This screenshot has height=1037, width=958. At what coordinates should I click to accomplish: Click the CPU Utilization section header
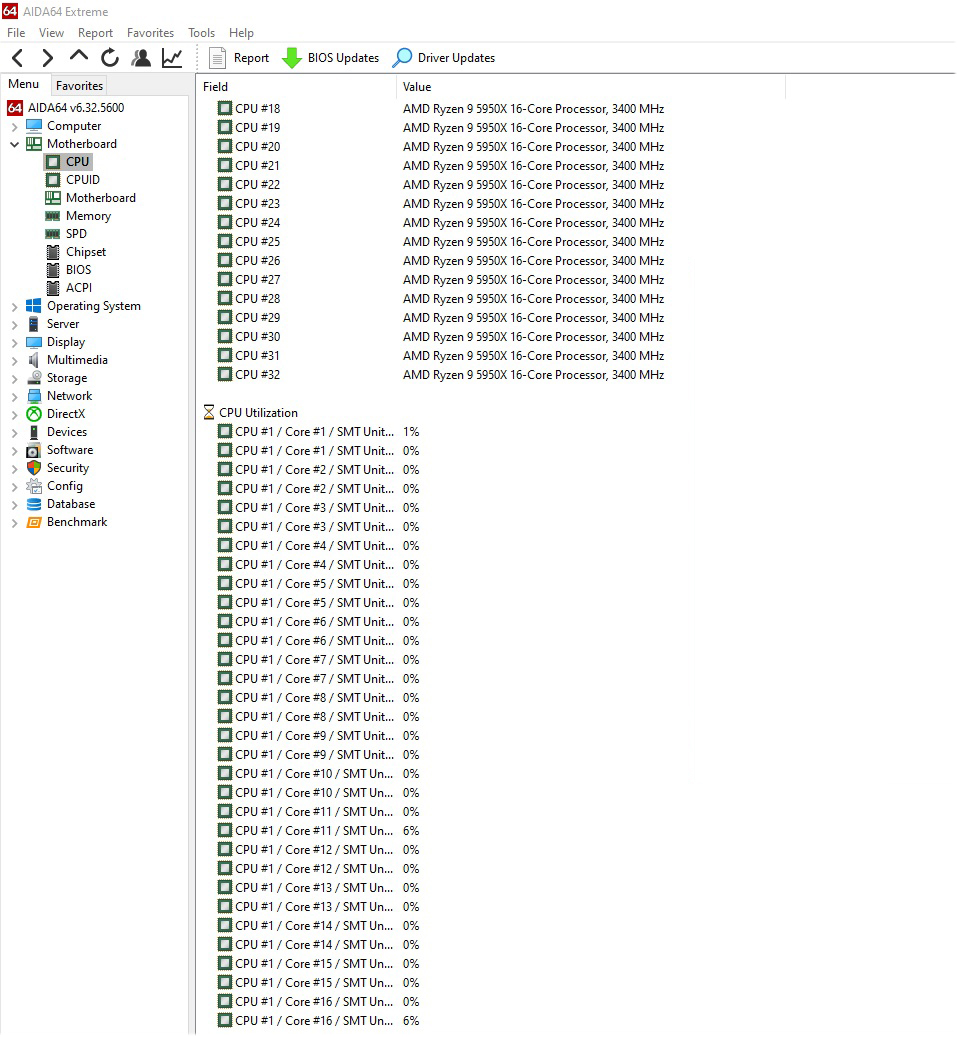259,413
